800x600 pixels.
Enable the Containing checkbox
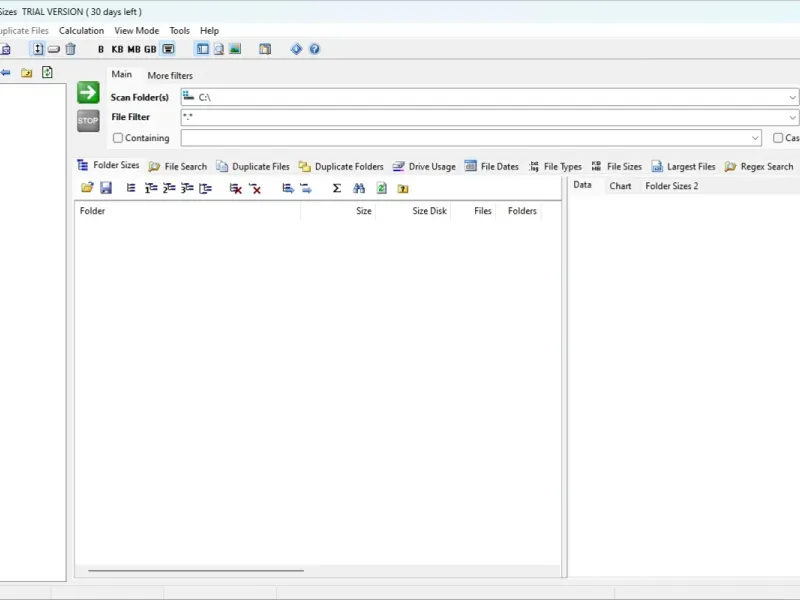tap(118, 138)
